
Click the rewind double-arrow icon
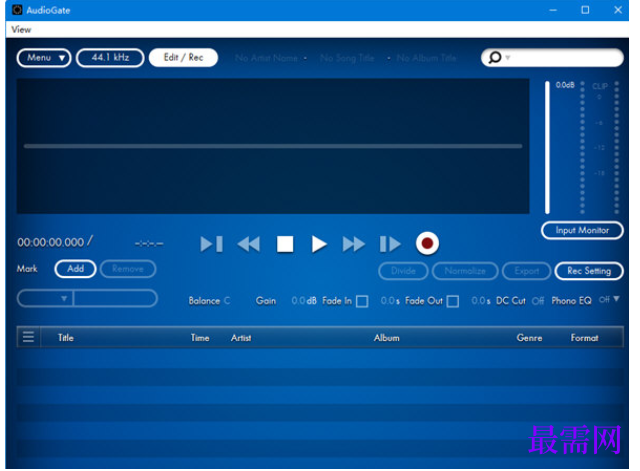[x=248, y=244]
